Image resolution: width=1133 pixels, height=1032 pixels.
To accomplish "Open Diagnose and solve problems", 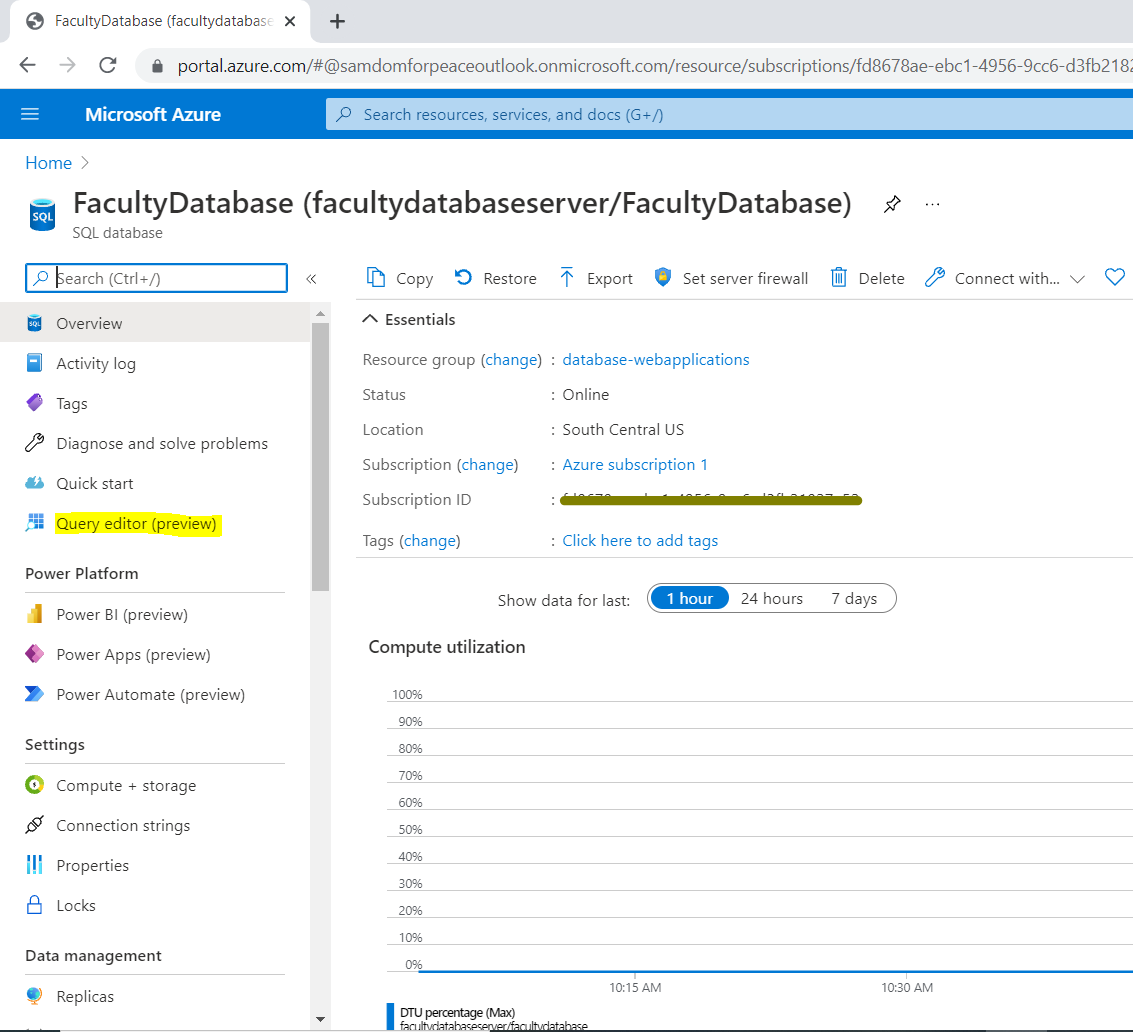I will point(155,443).
